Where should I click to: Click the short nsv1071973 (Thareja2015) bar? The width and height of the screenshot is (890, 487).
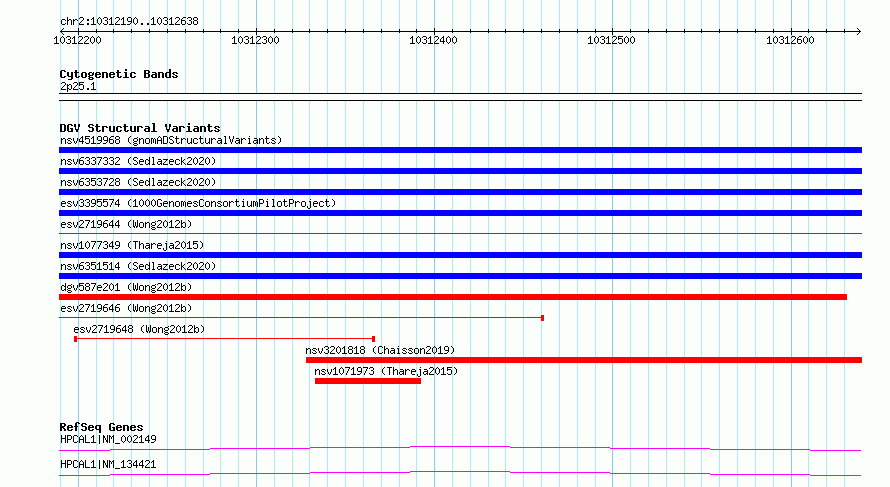(x=368, y=381)
